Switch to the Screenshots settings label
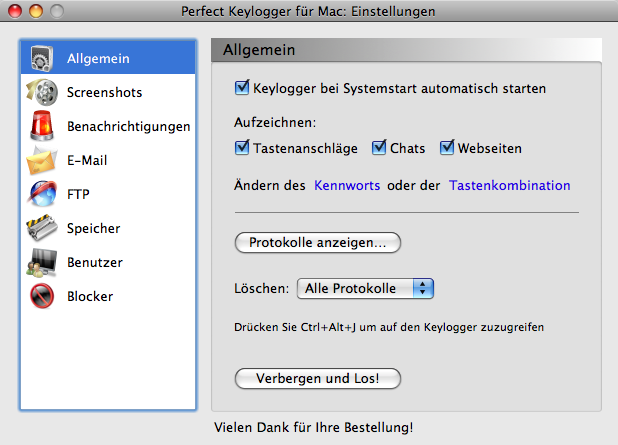This screenshot has width=618, height=445. [x=104, y=92]
